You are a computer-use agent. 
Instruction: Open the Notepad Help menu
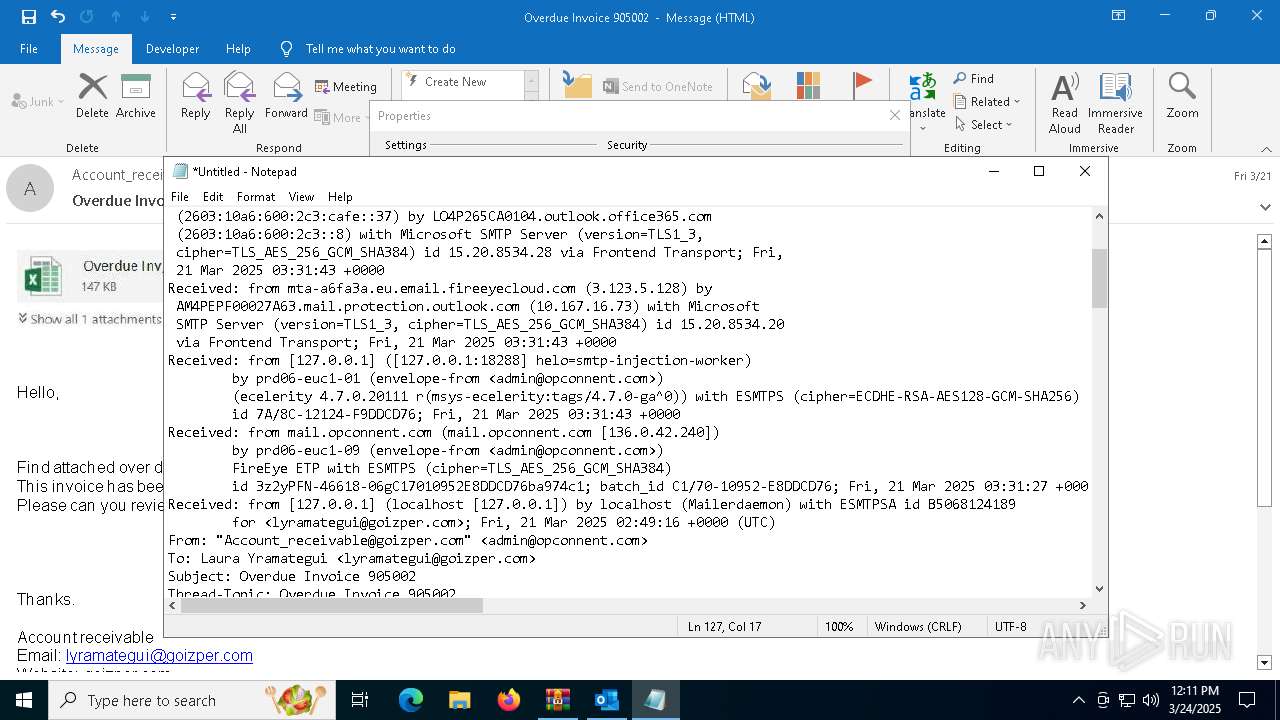click(340, 197)
